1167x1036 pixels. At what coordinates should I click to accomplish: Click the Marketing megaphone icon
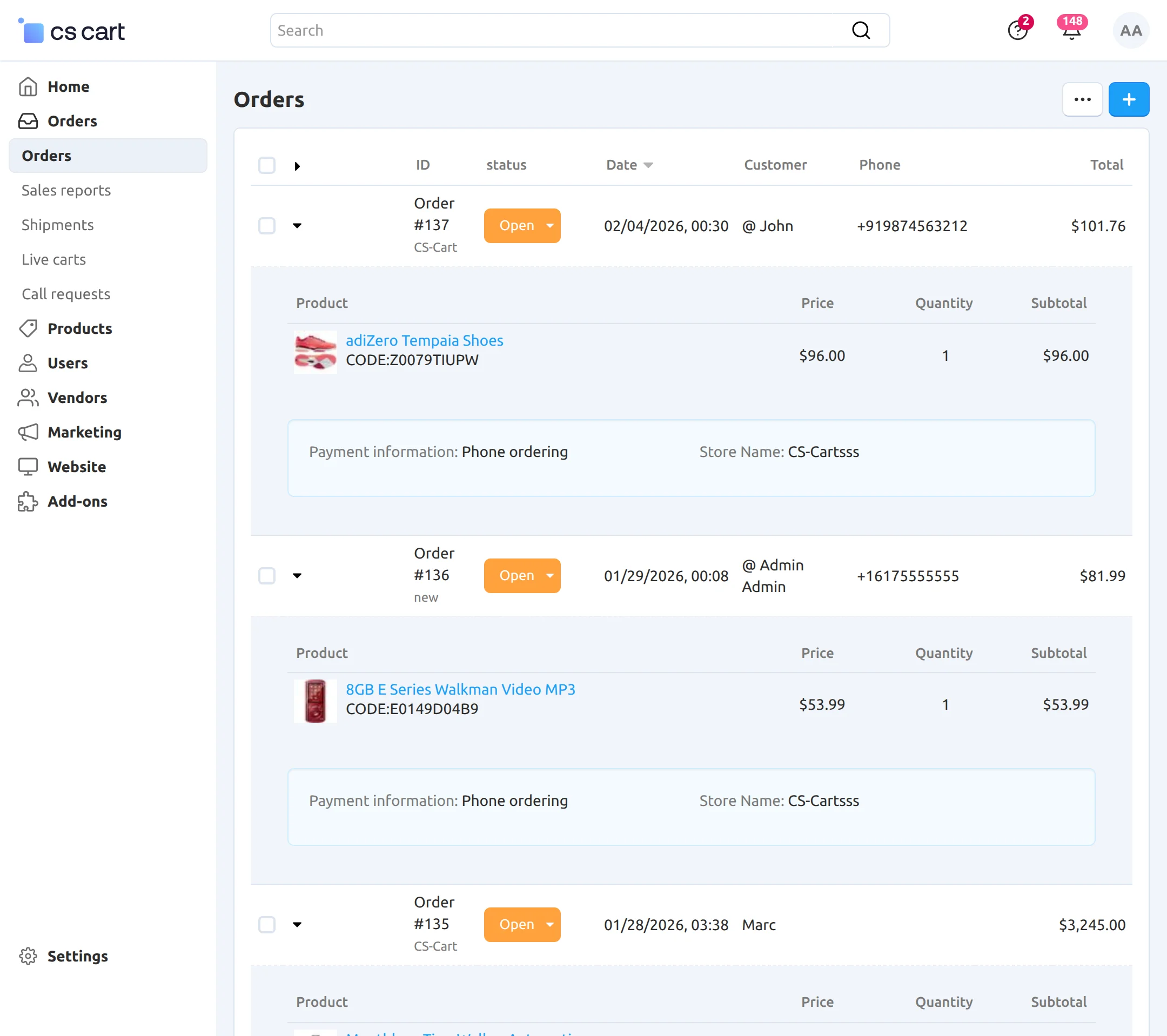click(x=29, y=432)
